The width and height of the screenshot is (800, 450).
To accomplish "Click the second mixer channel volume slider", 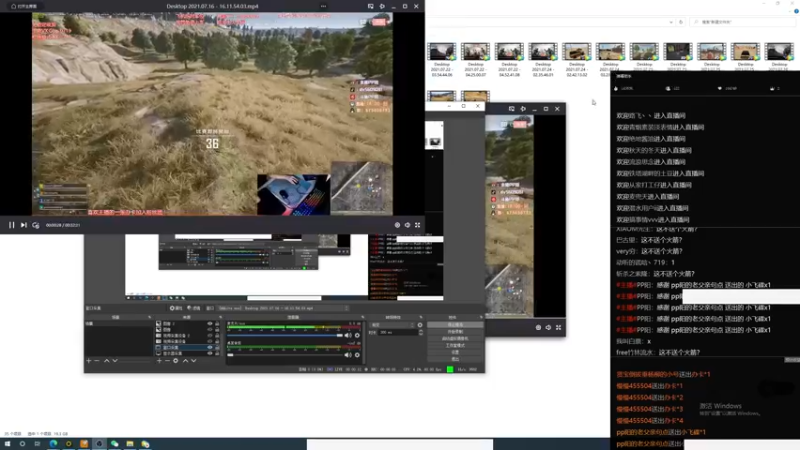I will (285, 355).
